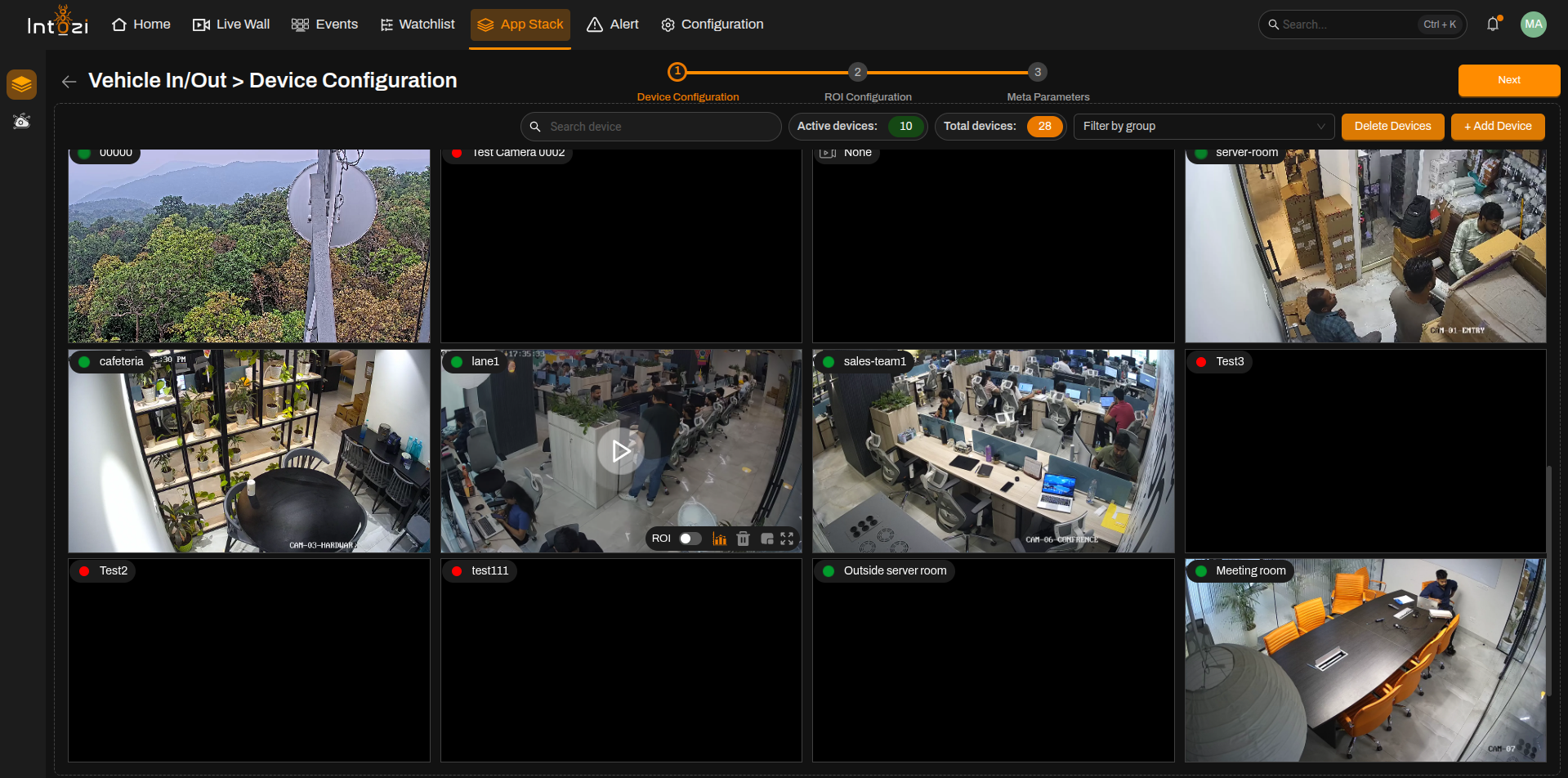Open the MA user avatar menu
Screen dimensions: 1568x778
point(1534,25)
